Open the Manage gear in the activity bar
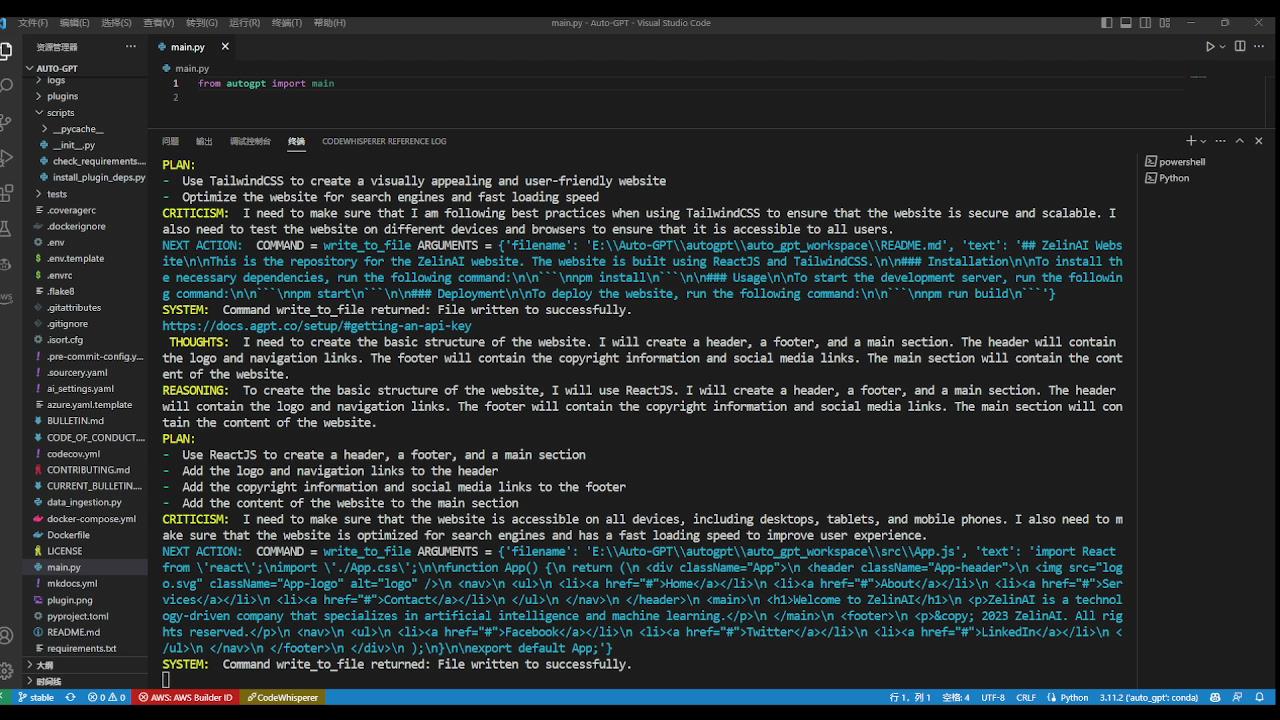The height and width of the screenshot is (720, 1280). coord(6,670)
